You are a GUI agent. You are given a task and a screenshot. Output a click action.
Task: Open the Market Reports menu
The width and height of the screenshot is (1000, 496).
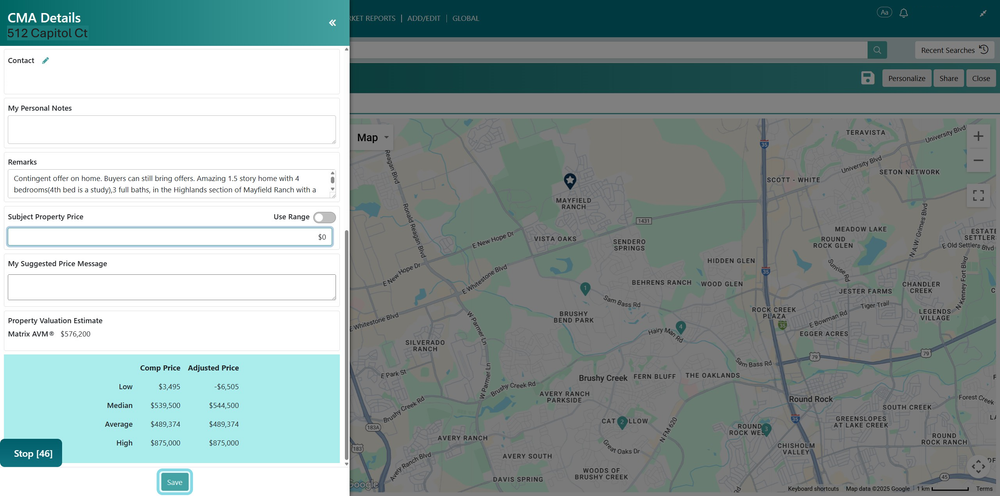pyautogui.click(x=372, y=18)
